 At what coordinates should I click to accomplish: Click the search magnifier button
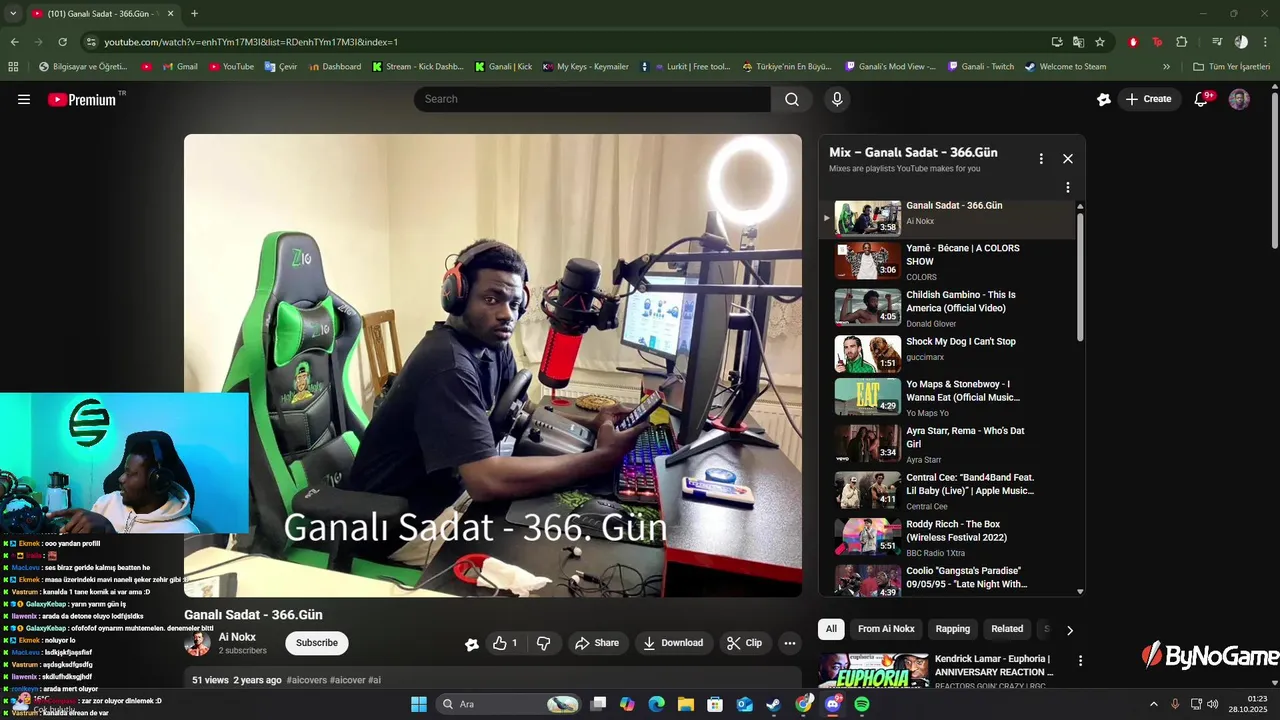(x=792, y=99)
